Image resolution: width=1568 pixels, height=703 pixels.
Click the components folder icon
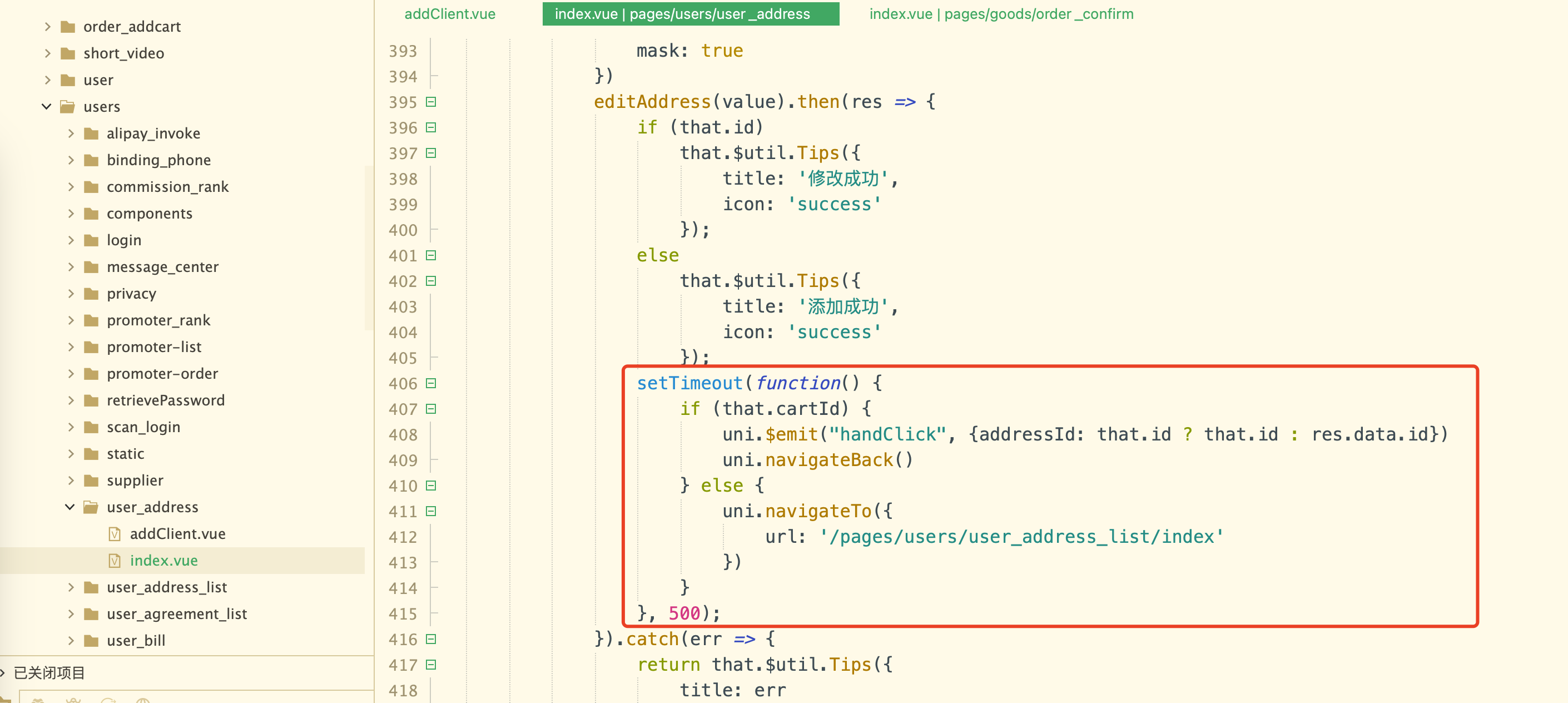(91, 214)
